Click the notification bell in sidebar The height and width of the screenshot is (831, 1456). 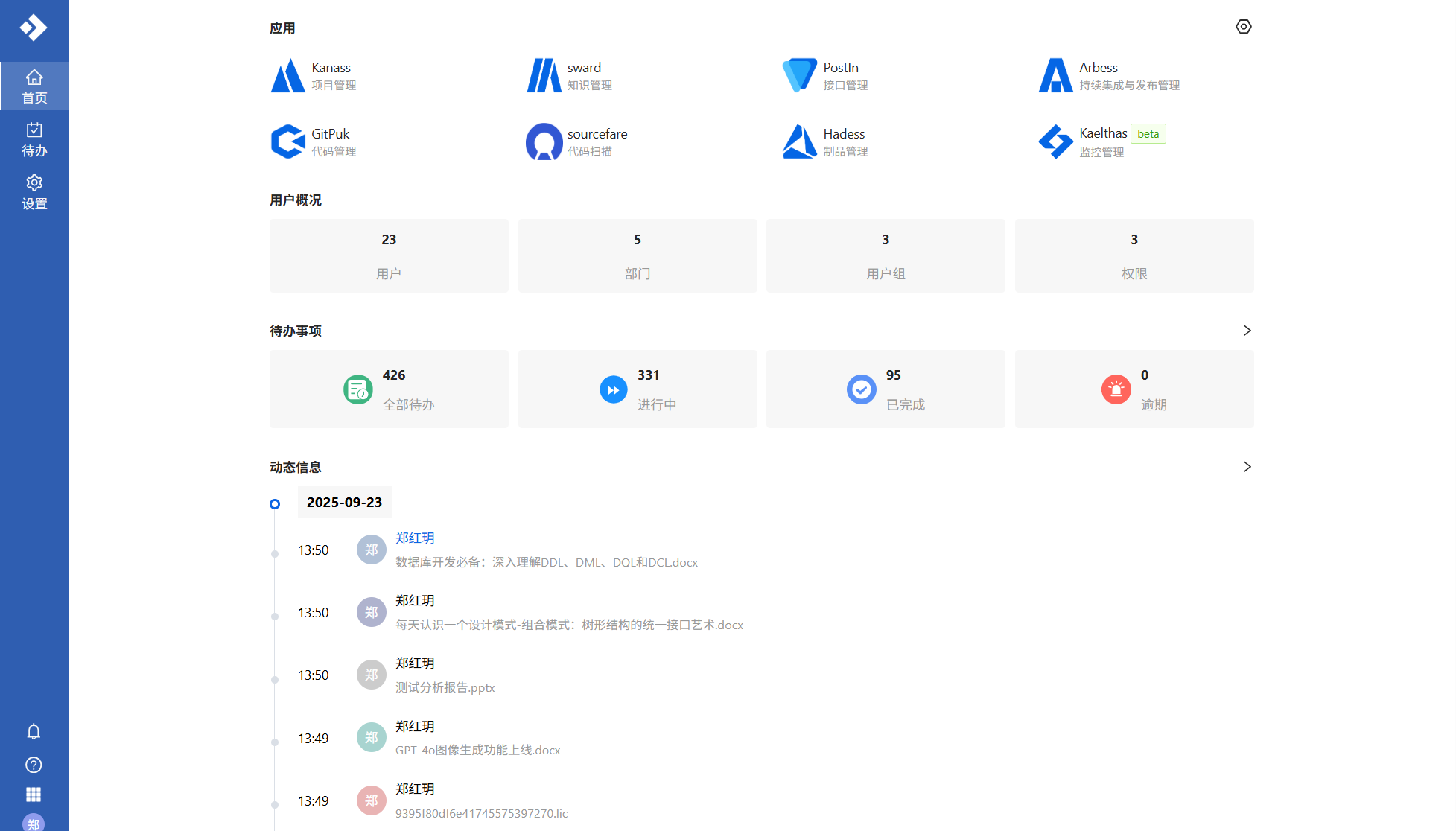34,731
